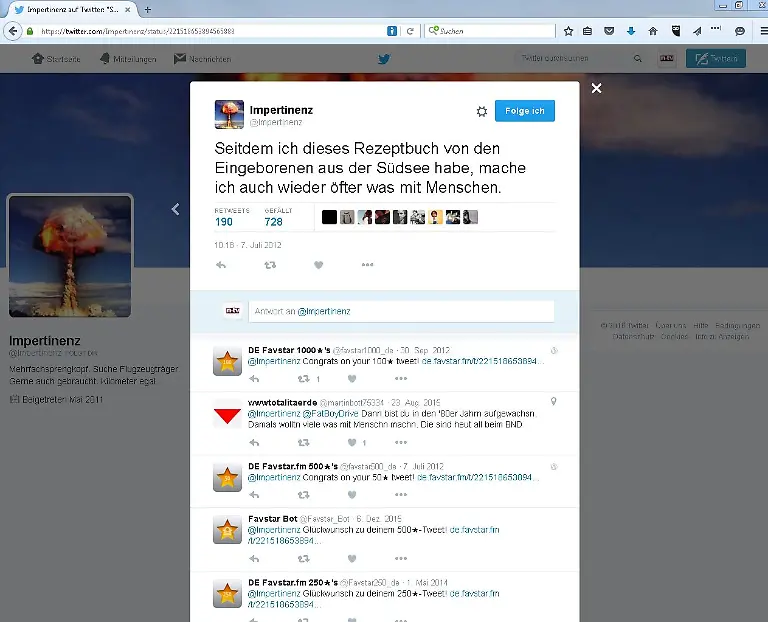This screenshot has height=622, width=768.
Task: Open the three-dots more menu on main tweet
Action: (x=367, y=265)
